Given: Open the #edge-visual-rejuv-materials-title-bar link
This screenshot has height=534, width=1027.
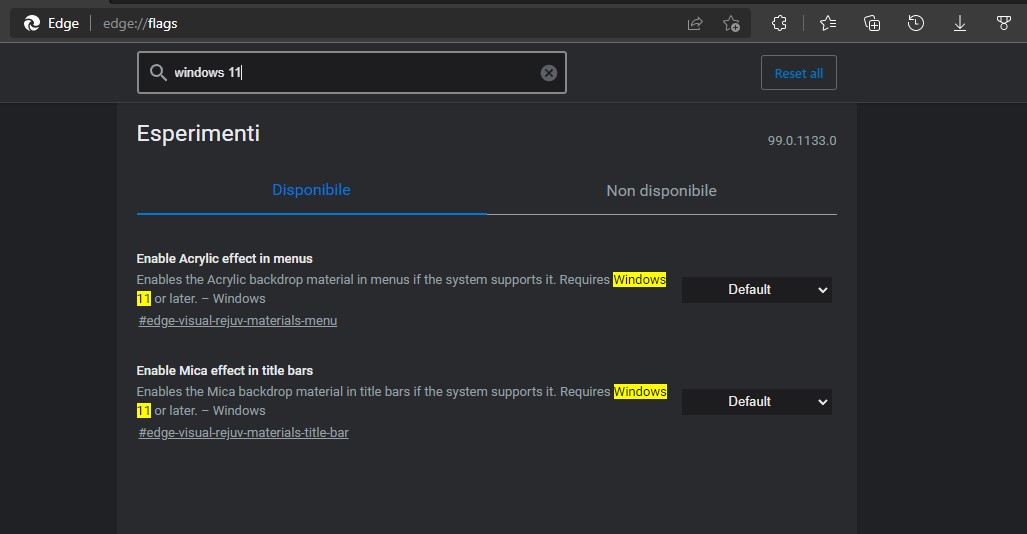Looking at the screenshot, I should click(x=244, y=432).
